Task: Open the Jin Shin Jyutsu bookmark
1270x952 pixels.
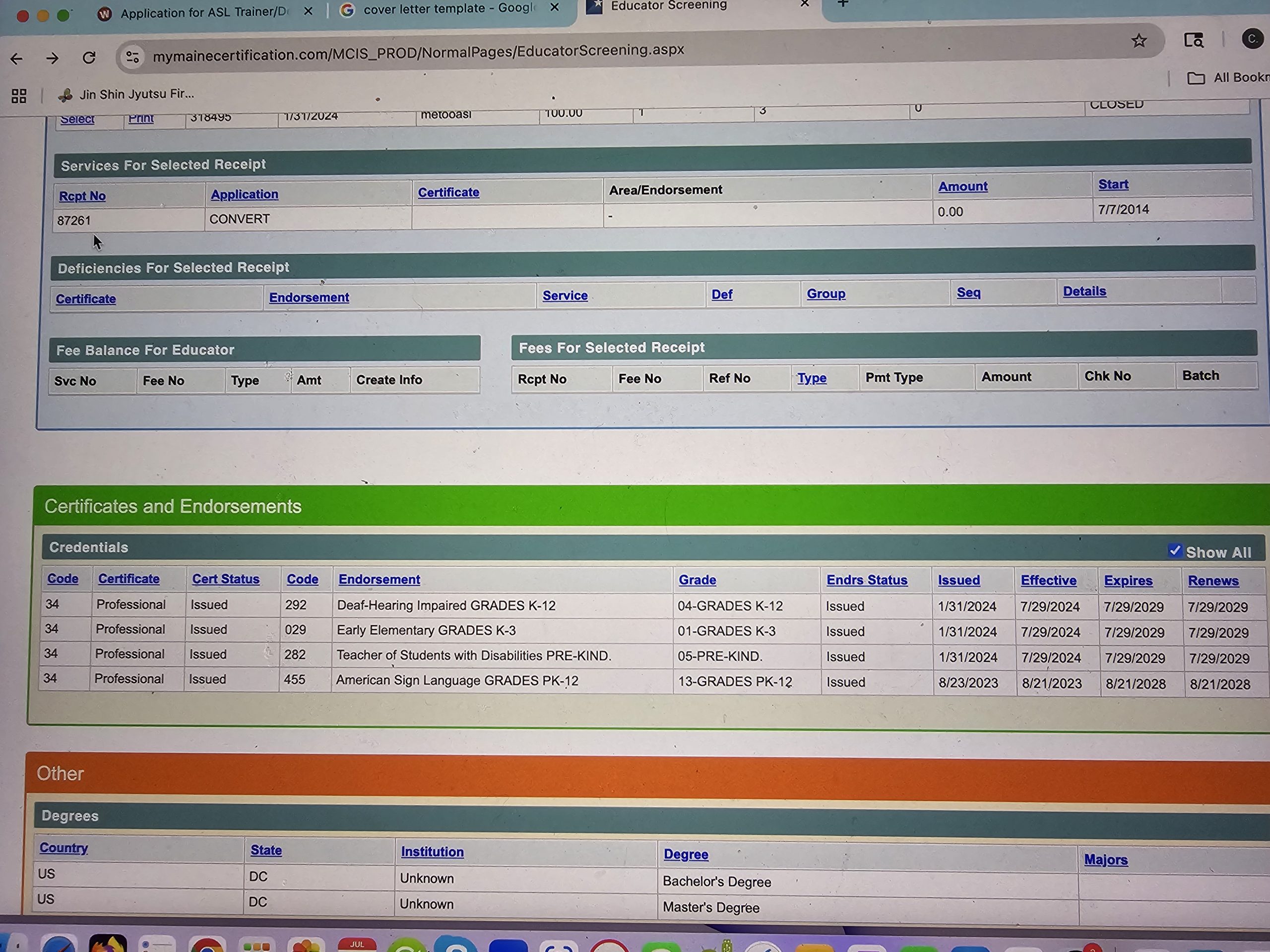Action: tap(127, 94)
